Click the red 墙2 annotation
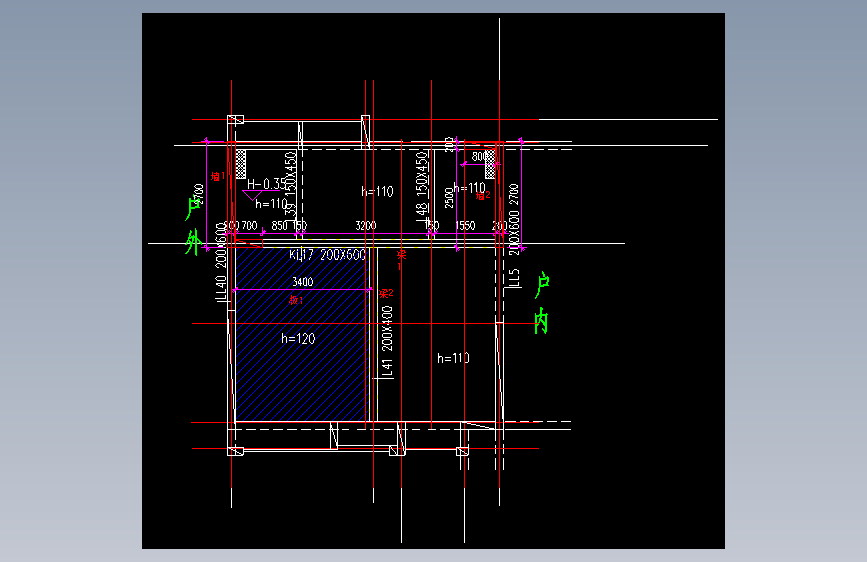 click(483, 195)
